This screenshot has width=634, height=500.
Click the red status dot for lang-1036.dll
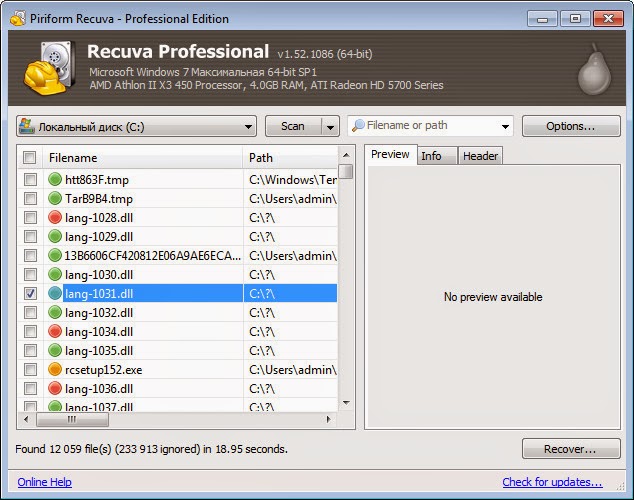pyautogui.click(x=55, y=388)
